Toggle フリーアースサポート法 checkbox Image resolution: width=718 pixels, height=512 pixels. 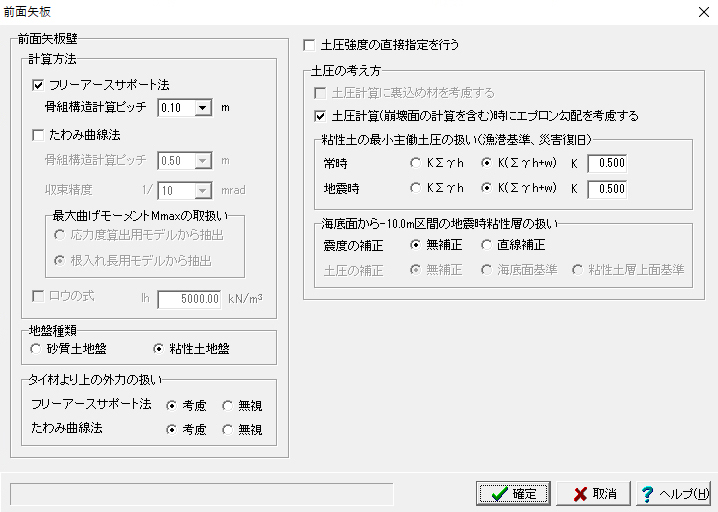point(38,85)
